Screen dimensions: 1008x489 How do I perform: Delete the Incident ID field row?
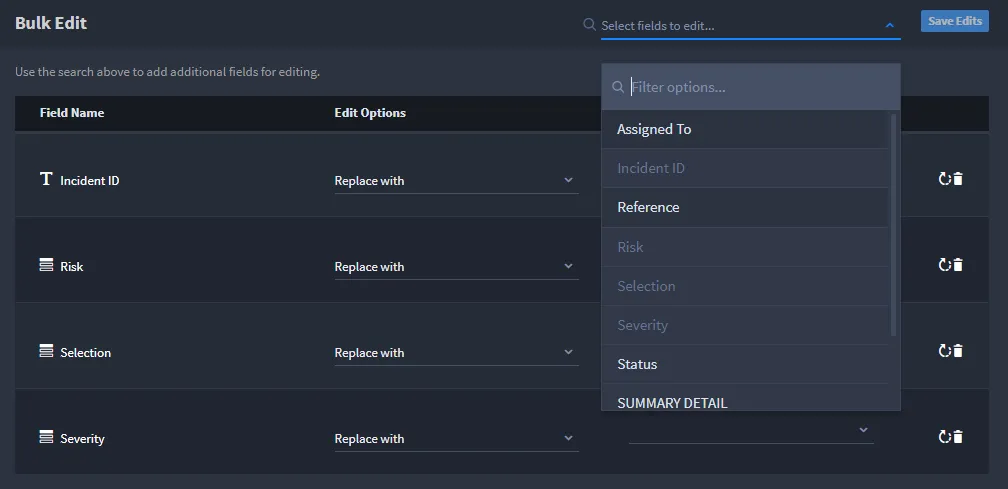[x=958, y=179]
